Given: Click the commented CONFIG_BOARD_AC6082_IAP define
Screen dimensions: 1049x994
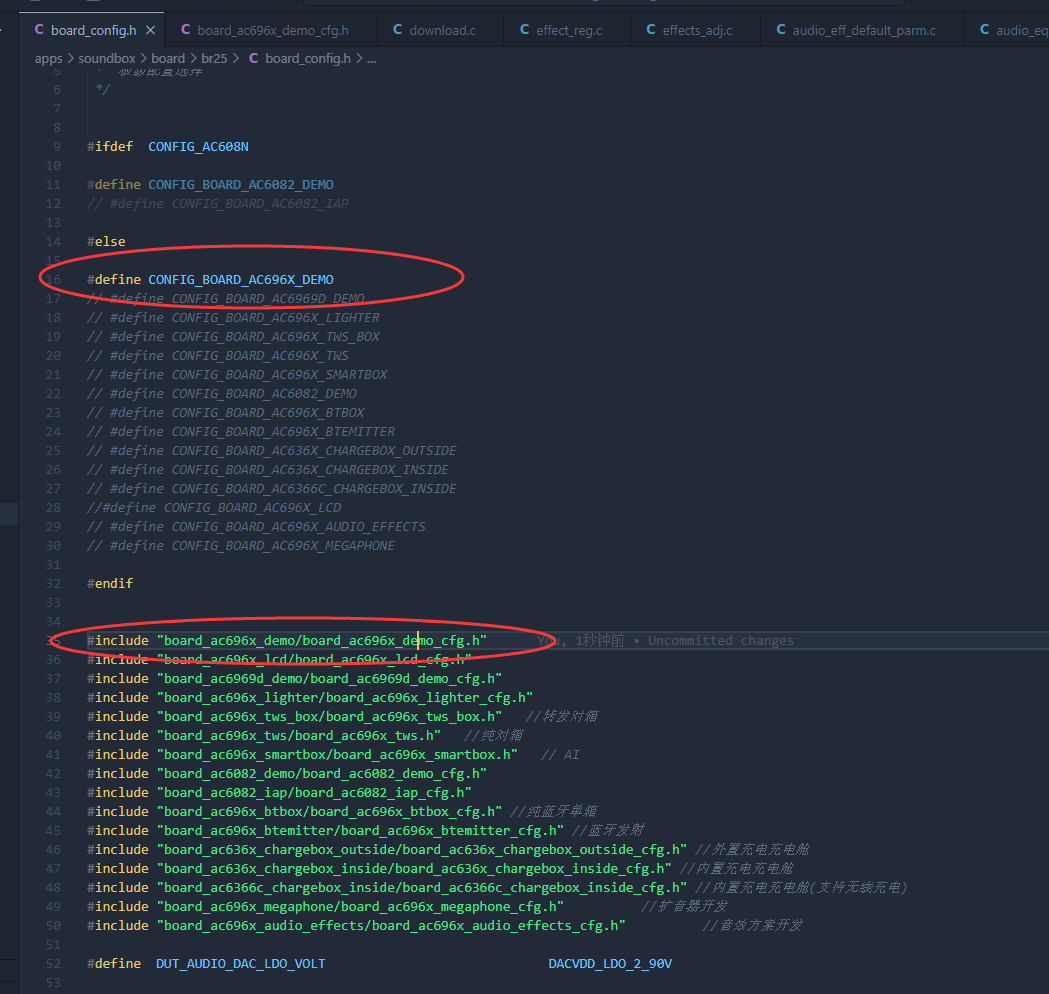Looking at the screenshot, I should point(217,203).
